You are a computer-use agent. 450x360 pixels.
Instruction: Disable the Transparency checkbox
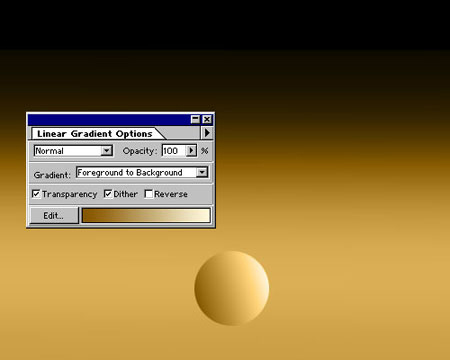pyautogui.click(x=36, y=194)
